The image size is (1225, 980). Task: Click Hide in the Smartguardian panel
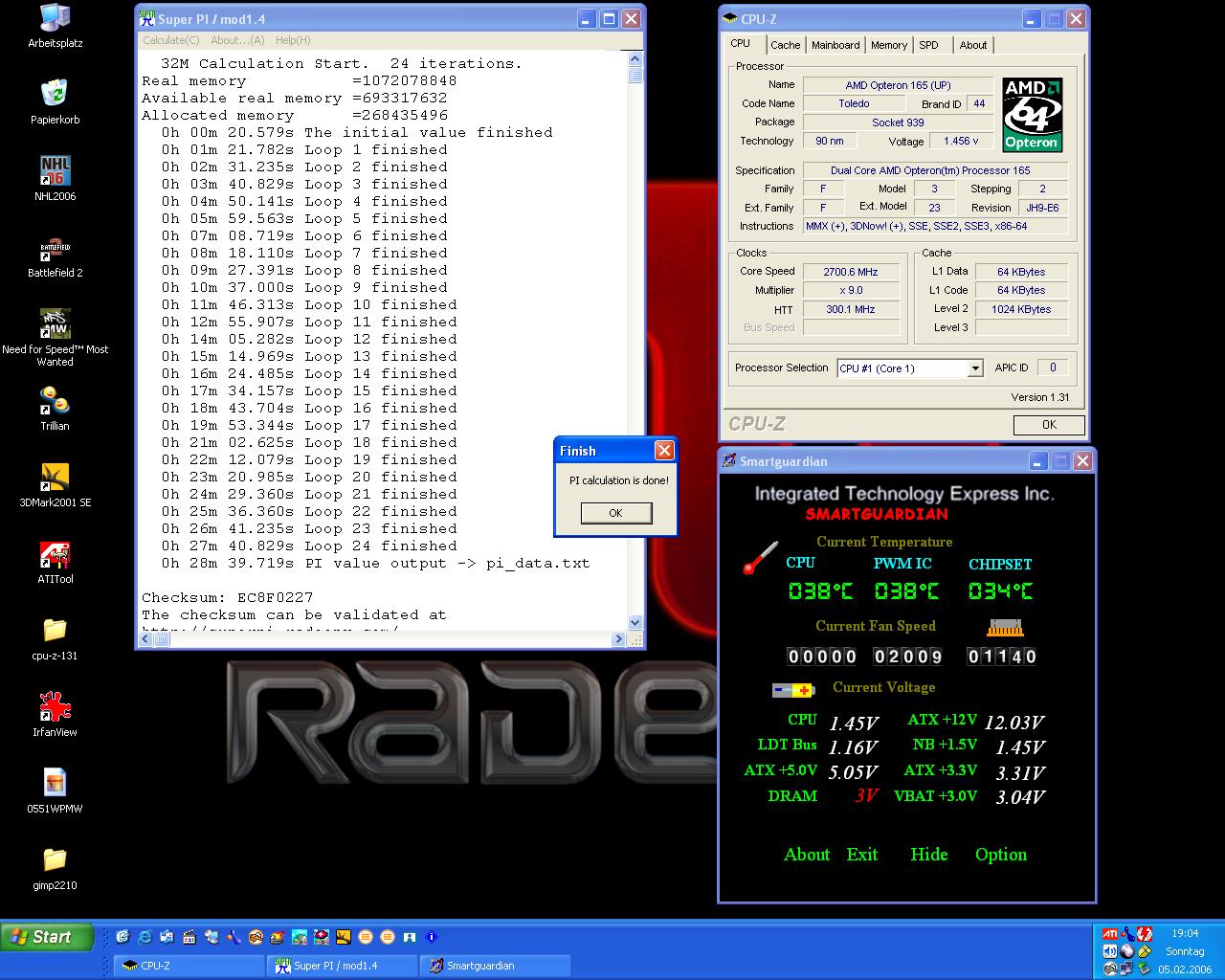(x=928, y=855)
